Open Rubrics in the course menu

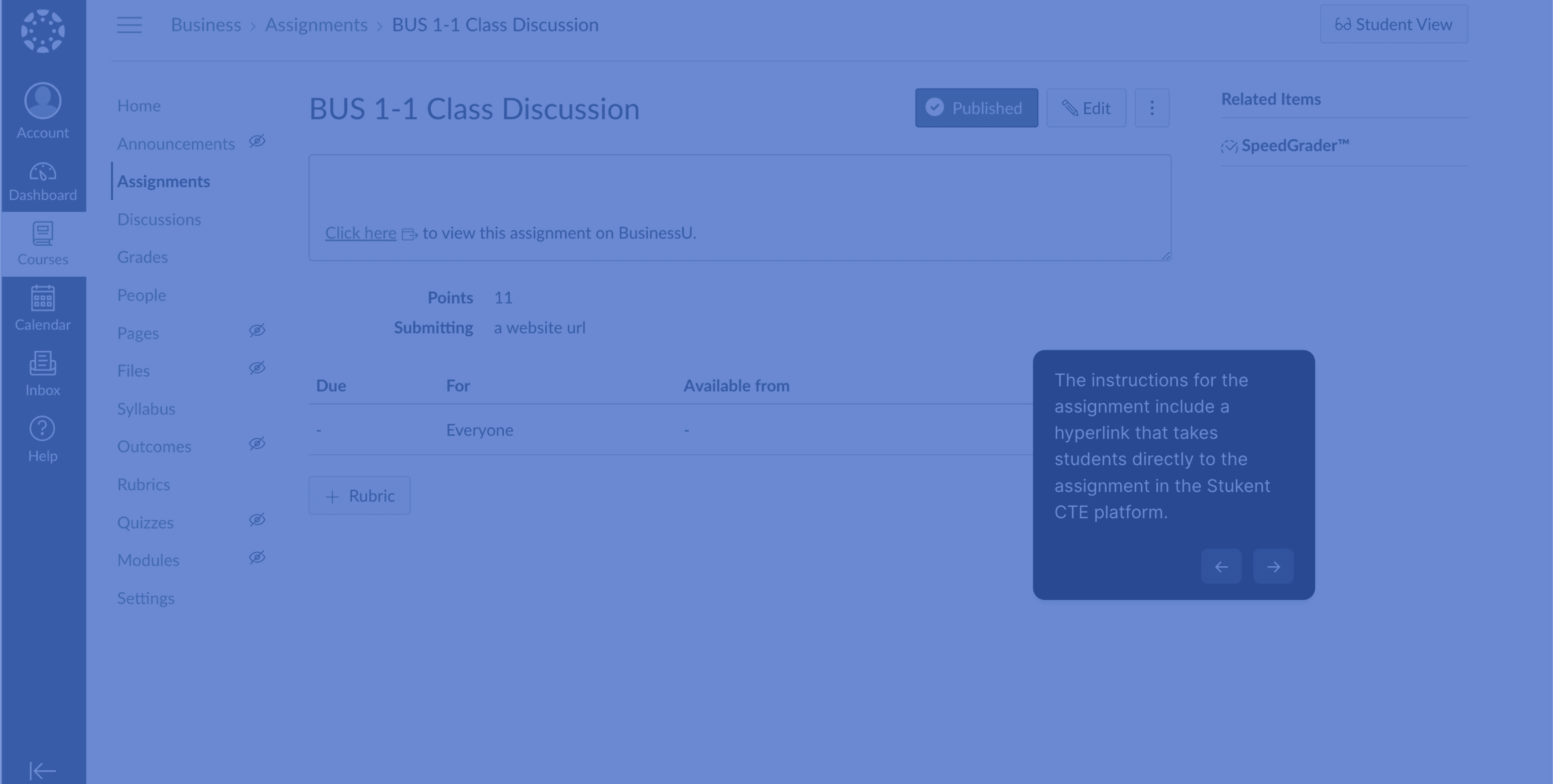click(x=143, y=485)
